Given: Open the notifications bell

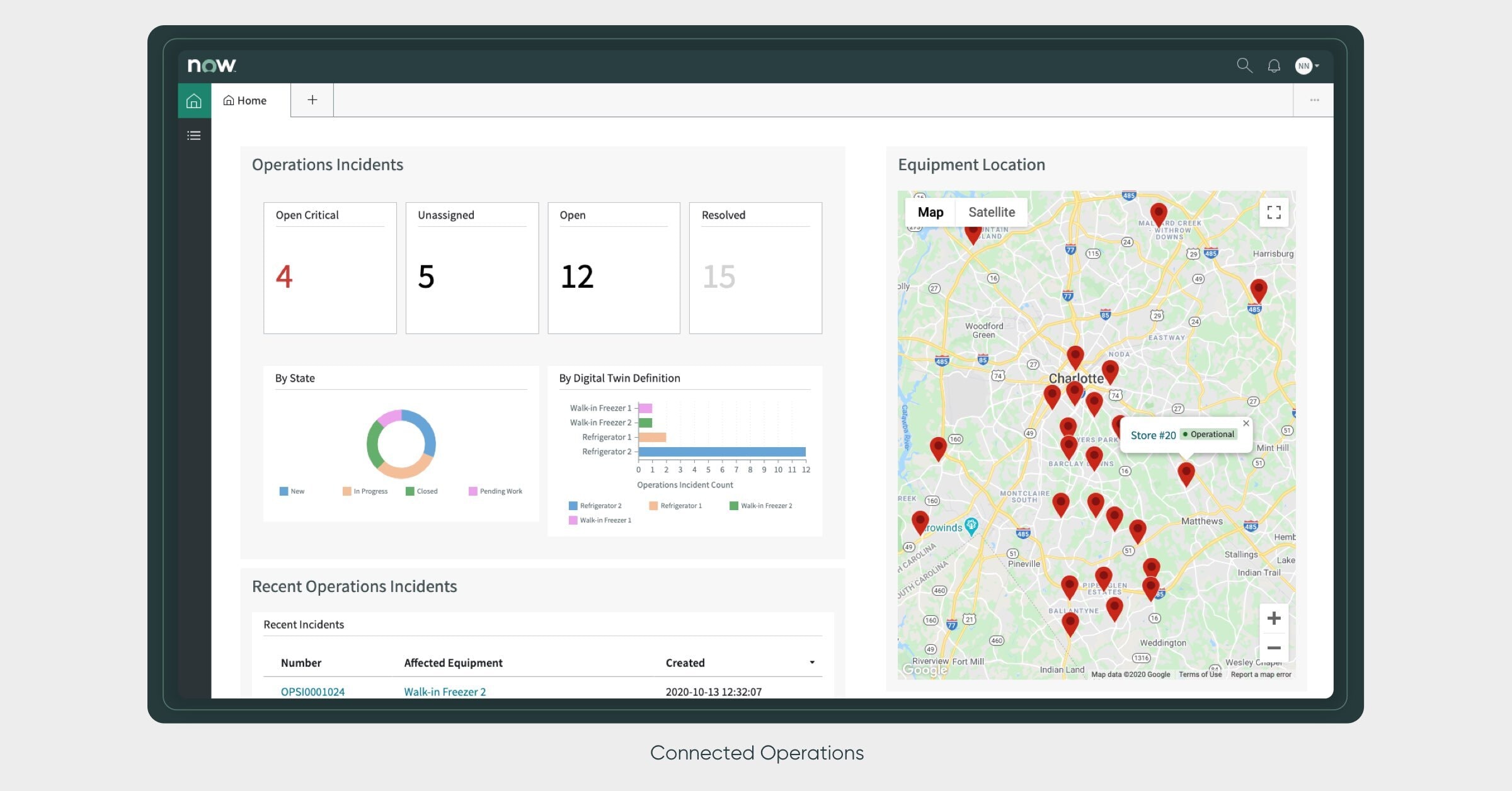Looking at the screenshot, I should pyautogui.click(x=1274, y=65).
